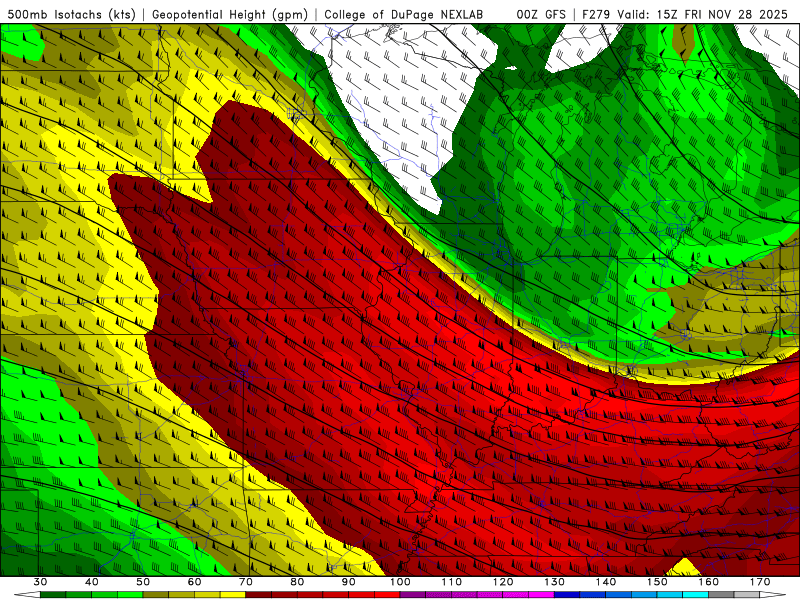The image size is (800, 600).
Task: Select the dark maroon swatch just after 70
Action: [x=259, y=594]
